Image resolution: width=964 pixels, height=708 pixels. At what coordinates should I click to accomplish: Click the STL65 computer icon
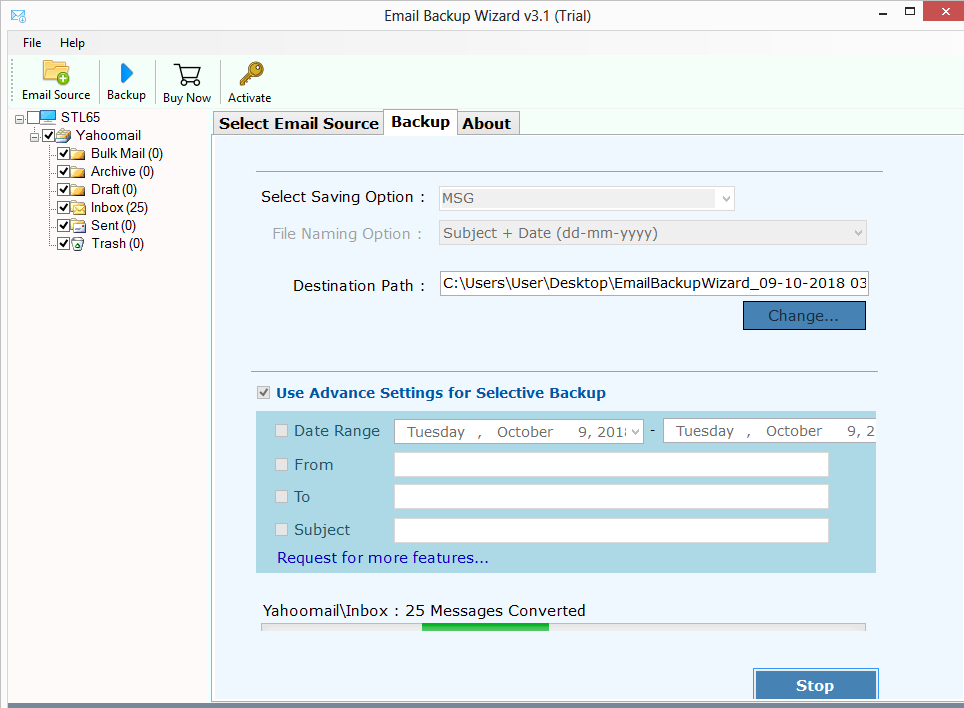coord(48,117)
